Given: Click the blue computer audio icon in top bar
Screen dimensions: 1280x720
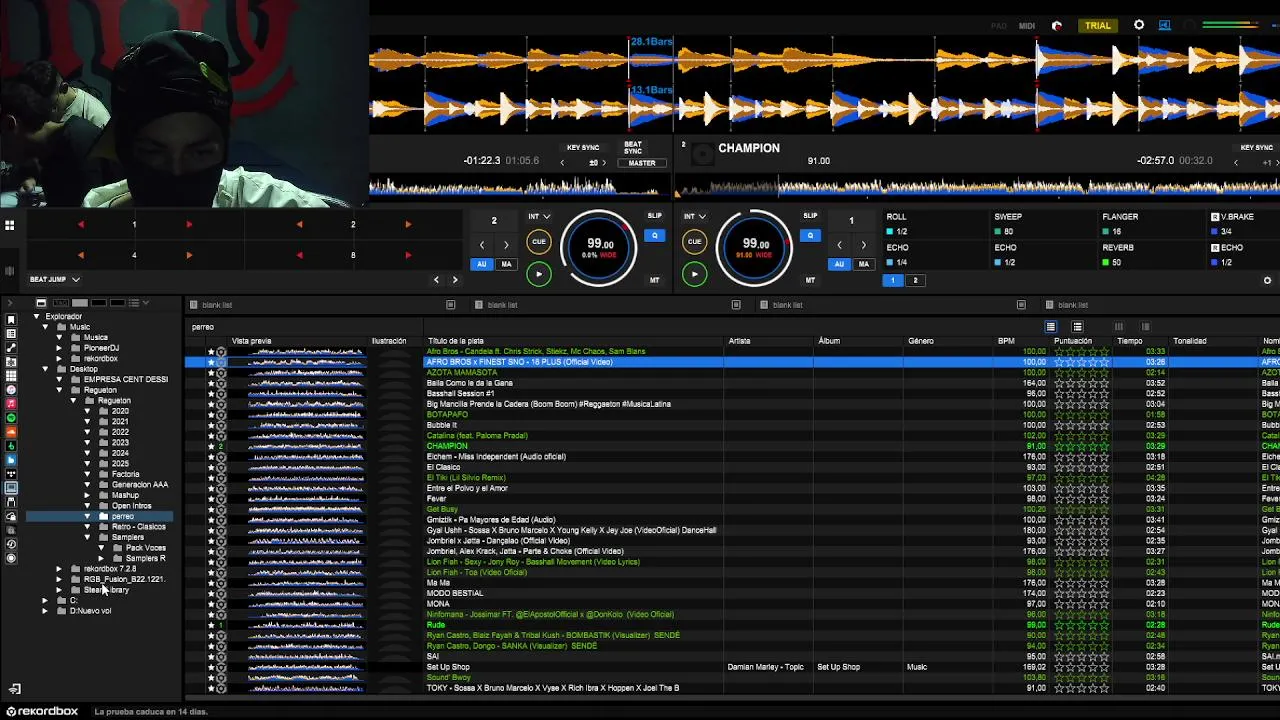Looking at the screenshot, I should 1165,25.
